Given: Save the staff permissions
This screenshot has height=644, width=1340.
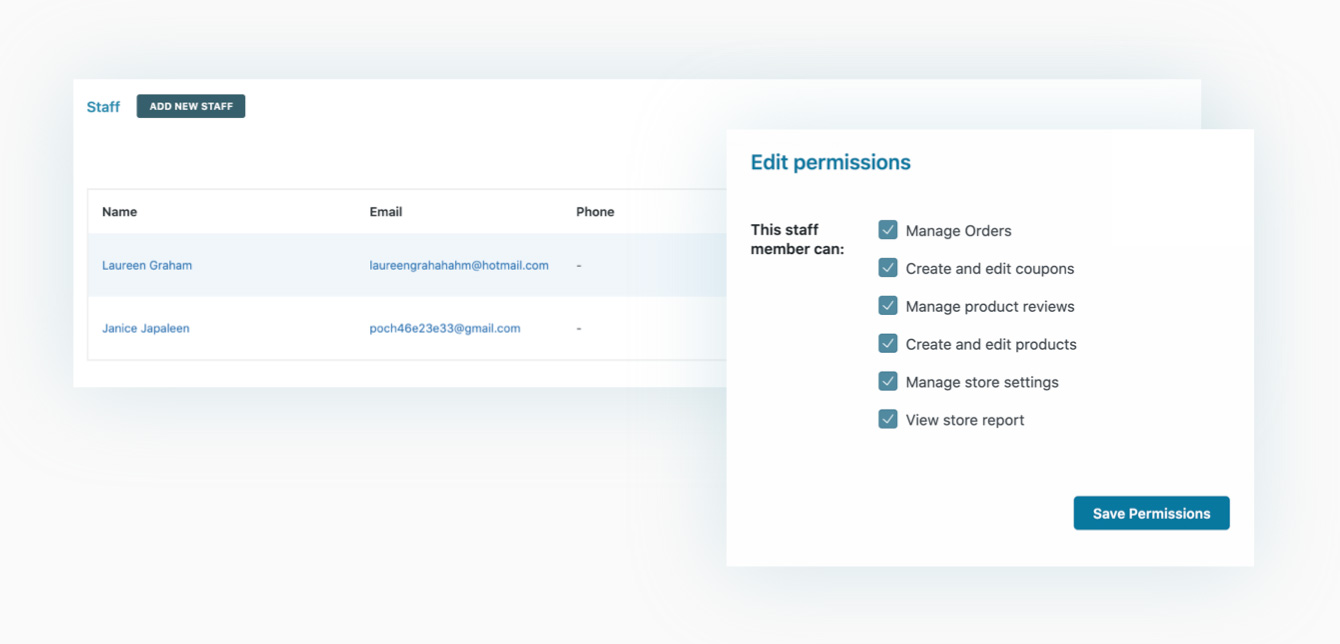Looking at the screenshot, I should tap(1151, 513).
